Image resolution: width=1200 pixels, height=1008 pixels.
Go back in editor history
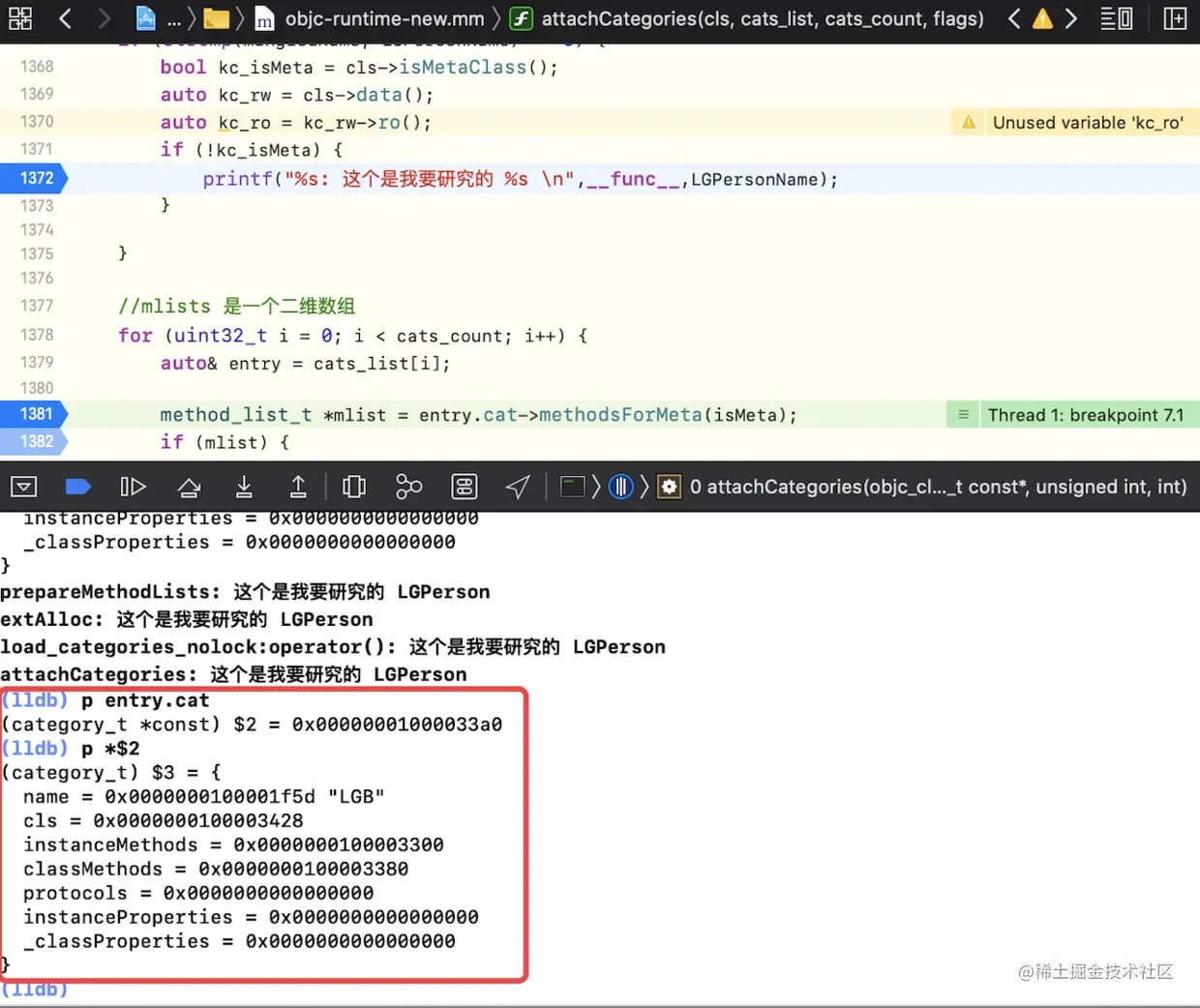pos(65,17)
